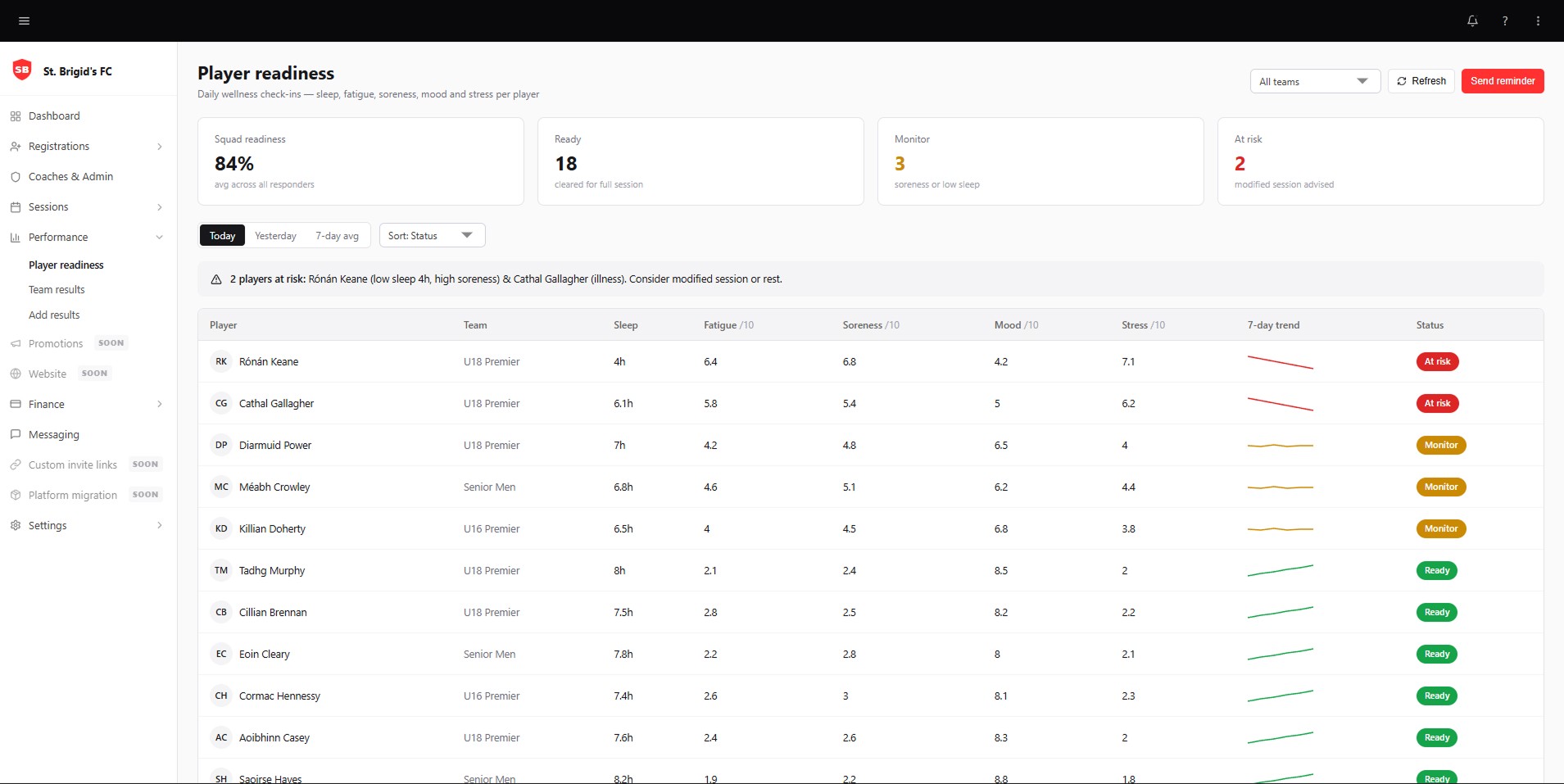Click the Fatigue /10 column header
Screen dimensions: 1564x784
[728, 325]
